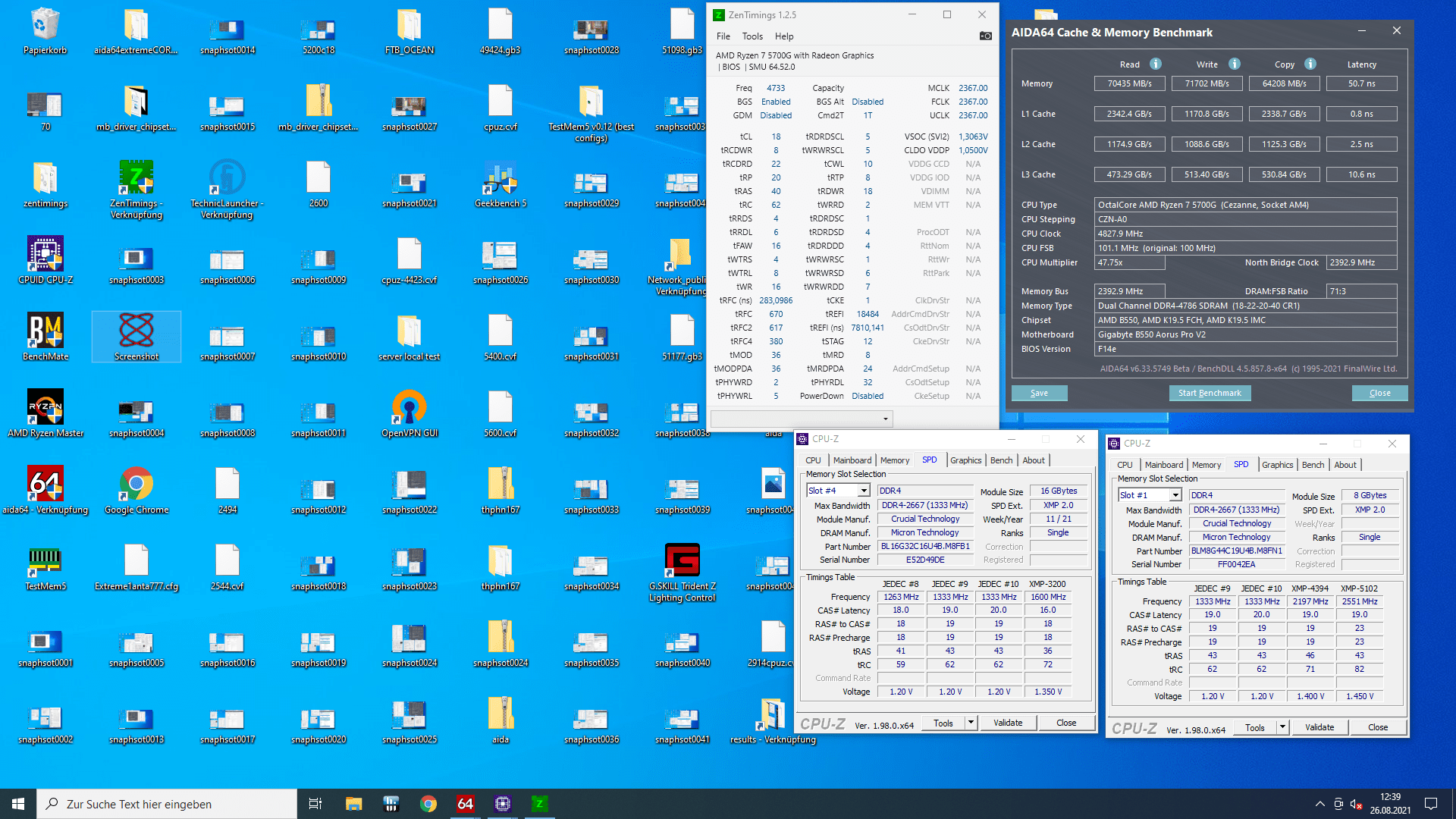The image size is (1456, 819).
Task: Click the ZenTimings screenshot camera icon
Action: [x=985, y=36]
